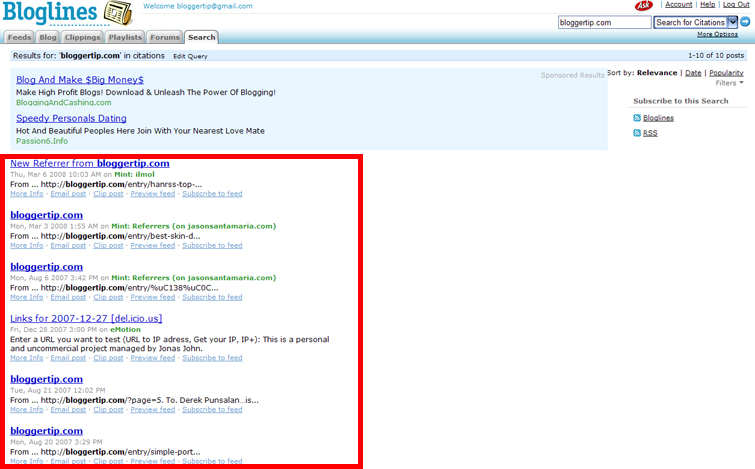The height and width of the screenshot is (469, 755).
Task: Click the Bloglines wordmark logo
Action: [50, 13]
